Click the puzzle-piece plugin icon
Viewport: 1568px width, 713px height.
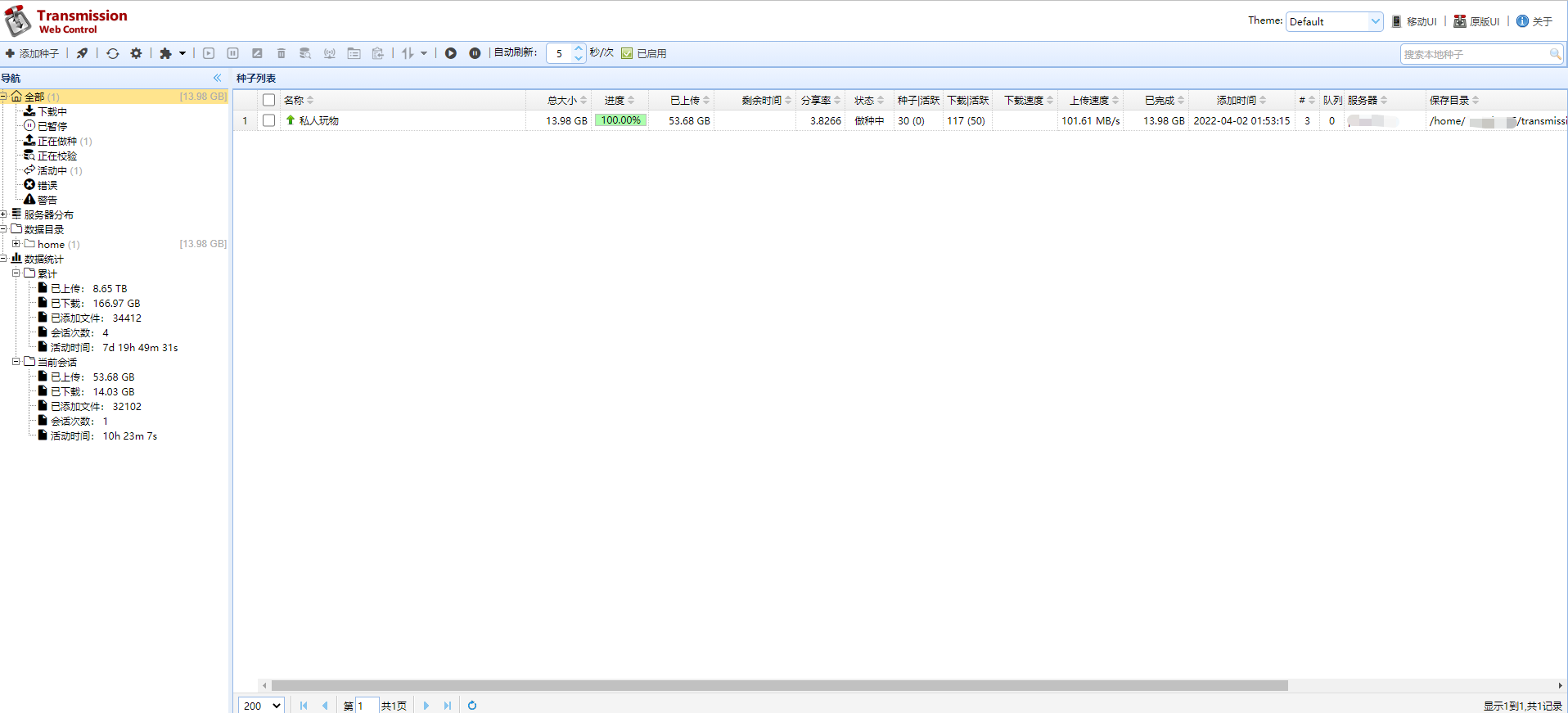[165, 53]
